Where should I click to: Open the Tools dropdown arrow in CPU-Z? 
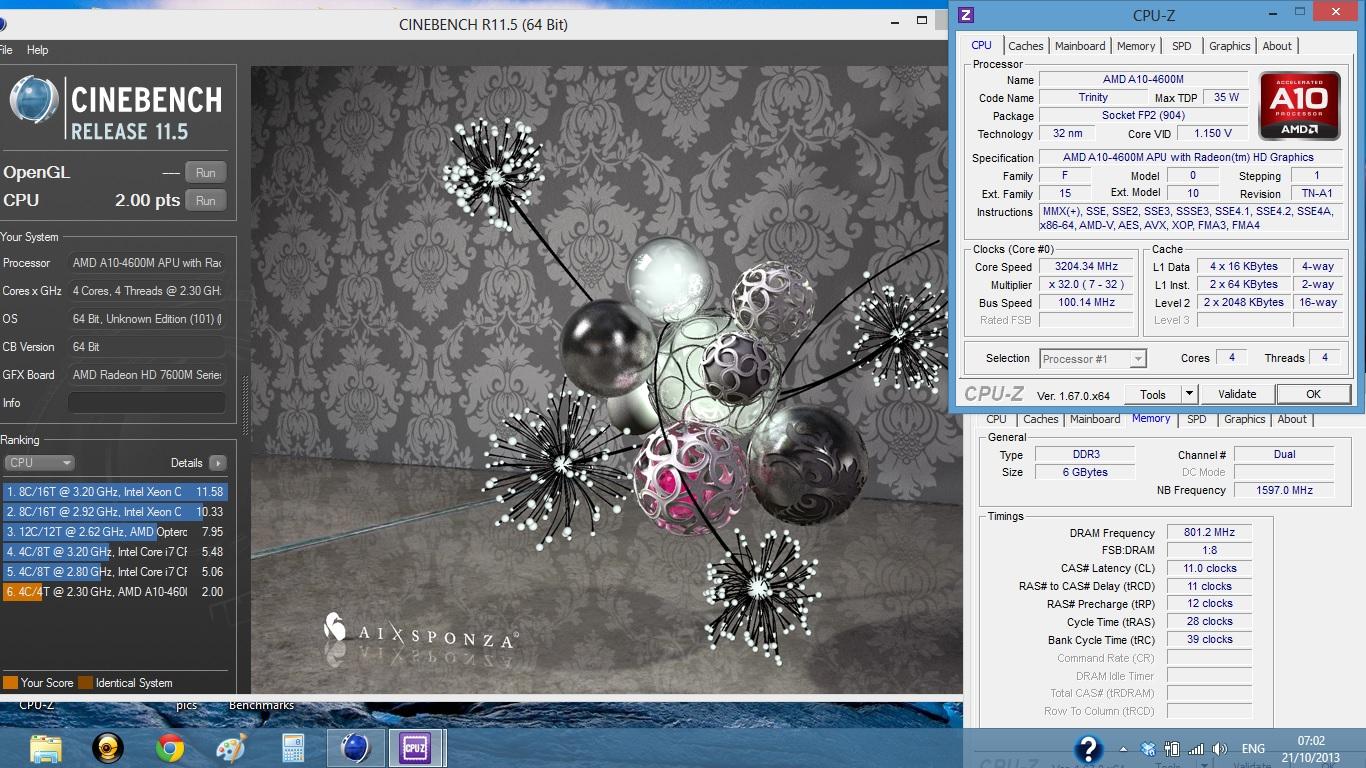(1189, 394)
